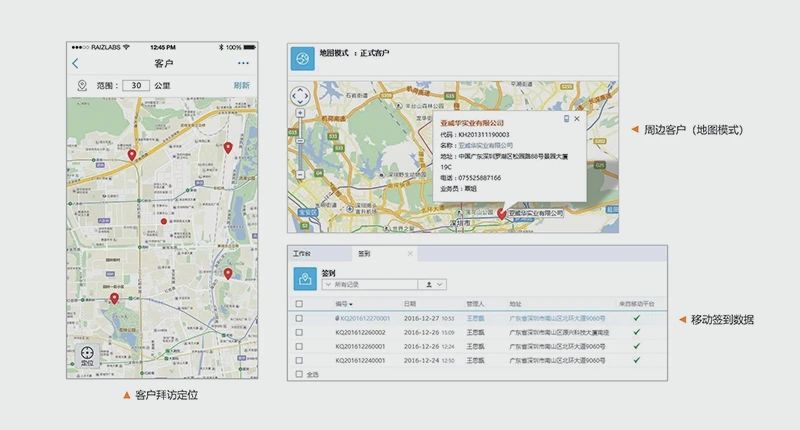This screenshot has width=800, height=430.
Task: Click the 范围 distance input showing 30
Action: pos(136,86)
